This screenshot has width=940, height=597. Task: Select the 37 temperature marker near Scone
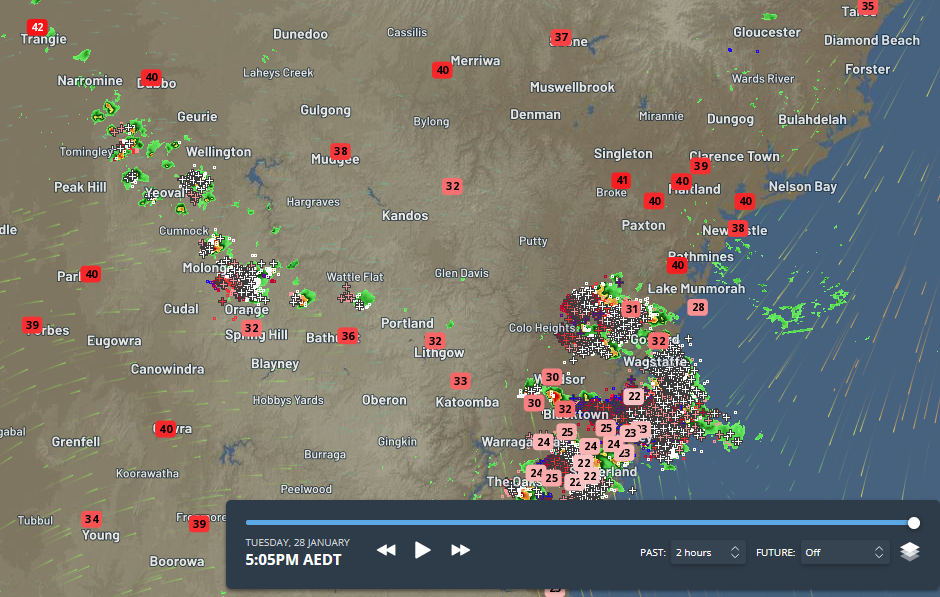coord(561,38)
